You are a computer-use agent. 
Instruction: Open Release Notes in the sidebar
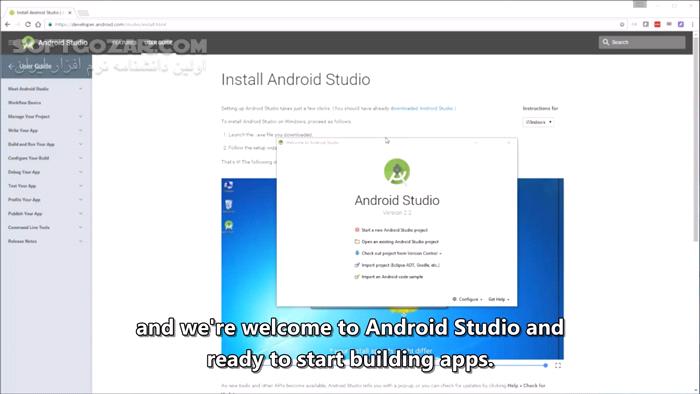pos(22,241)
